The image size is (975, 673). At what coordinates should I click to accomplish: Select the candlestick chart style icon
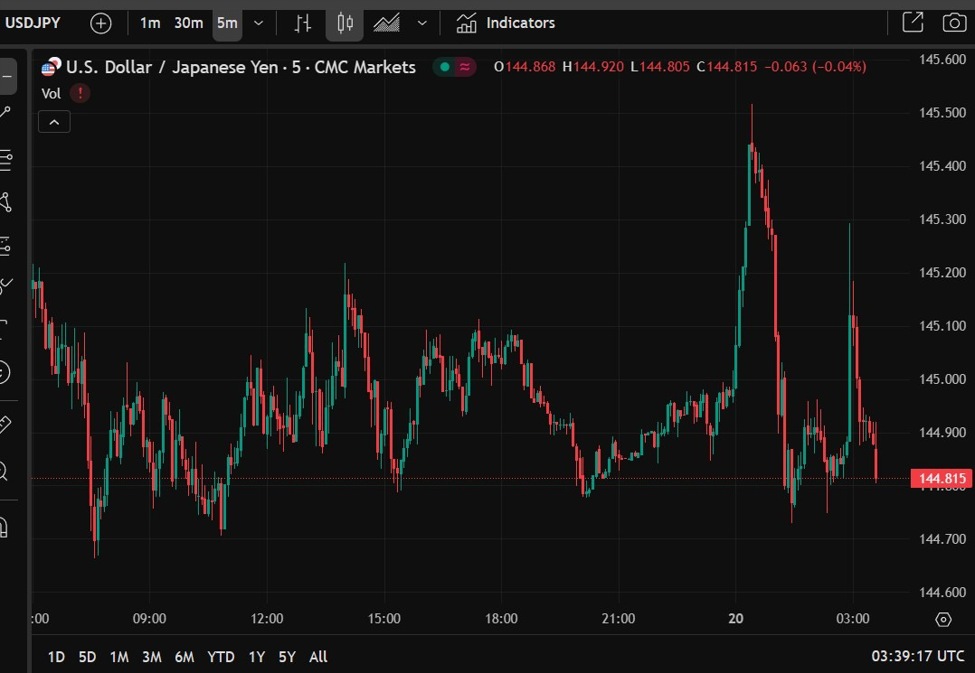(x=345, y=23)
